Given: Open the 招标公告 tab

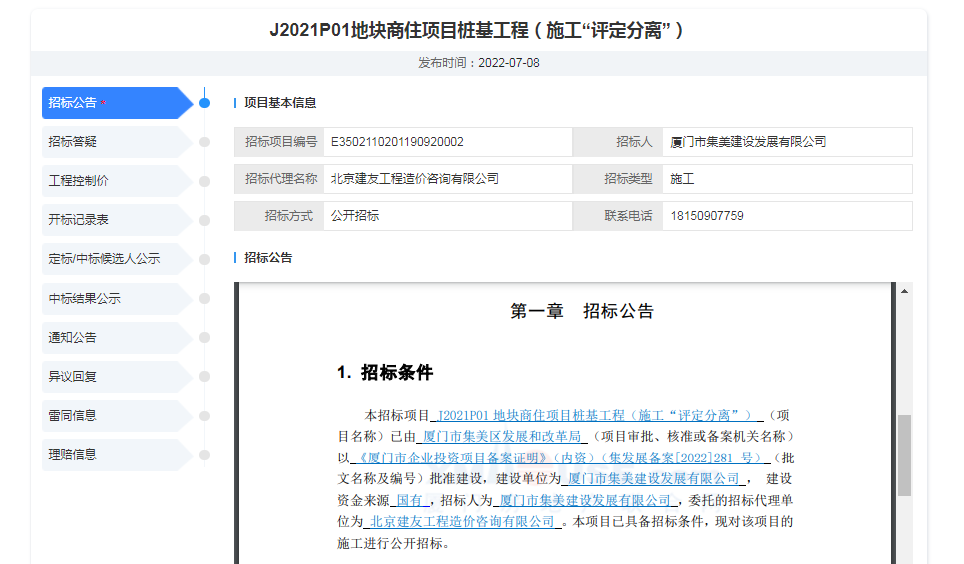Looking at the screenshot, I should [110, 103].
